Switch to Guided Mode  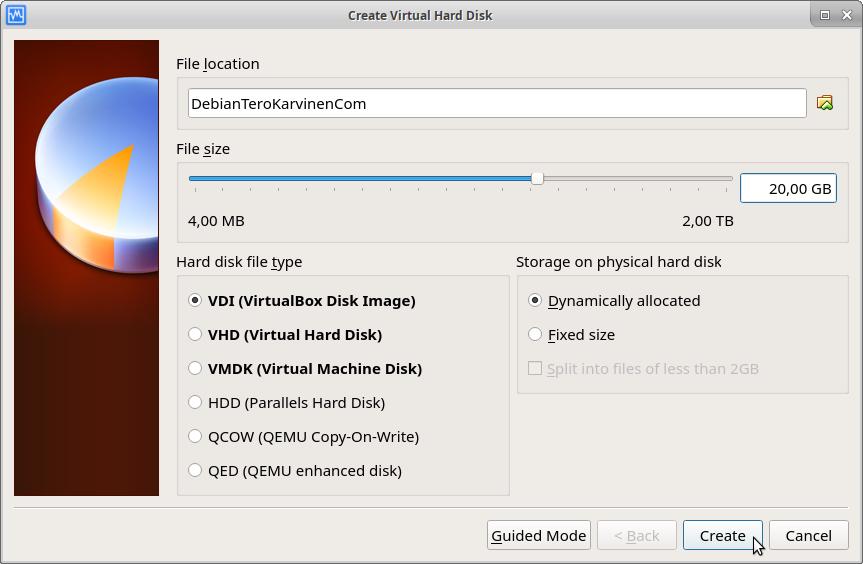coord(538,536)
